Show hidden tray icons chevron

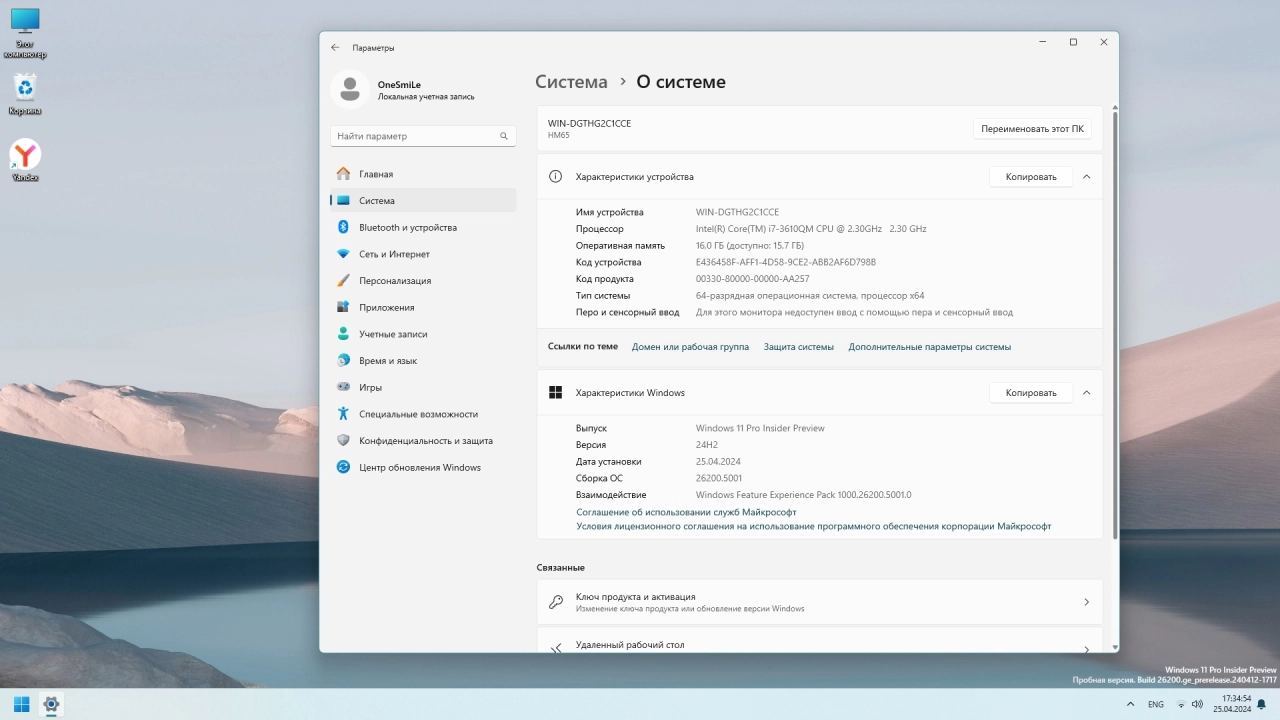click(1130, 705)
